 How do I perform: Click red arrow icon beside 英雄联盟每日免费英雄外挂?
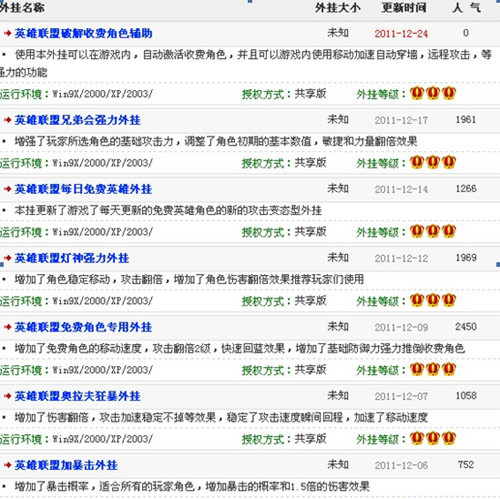coord(7,189)
